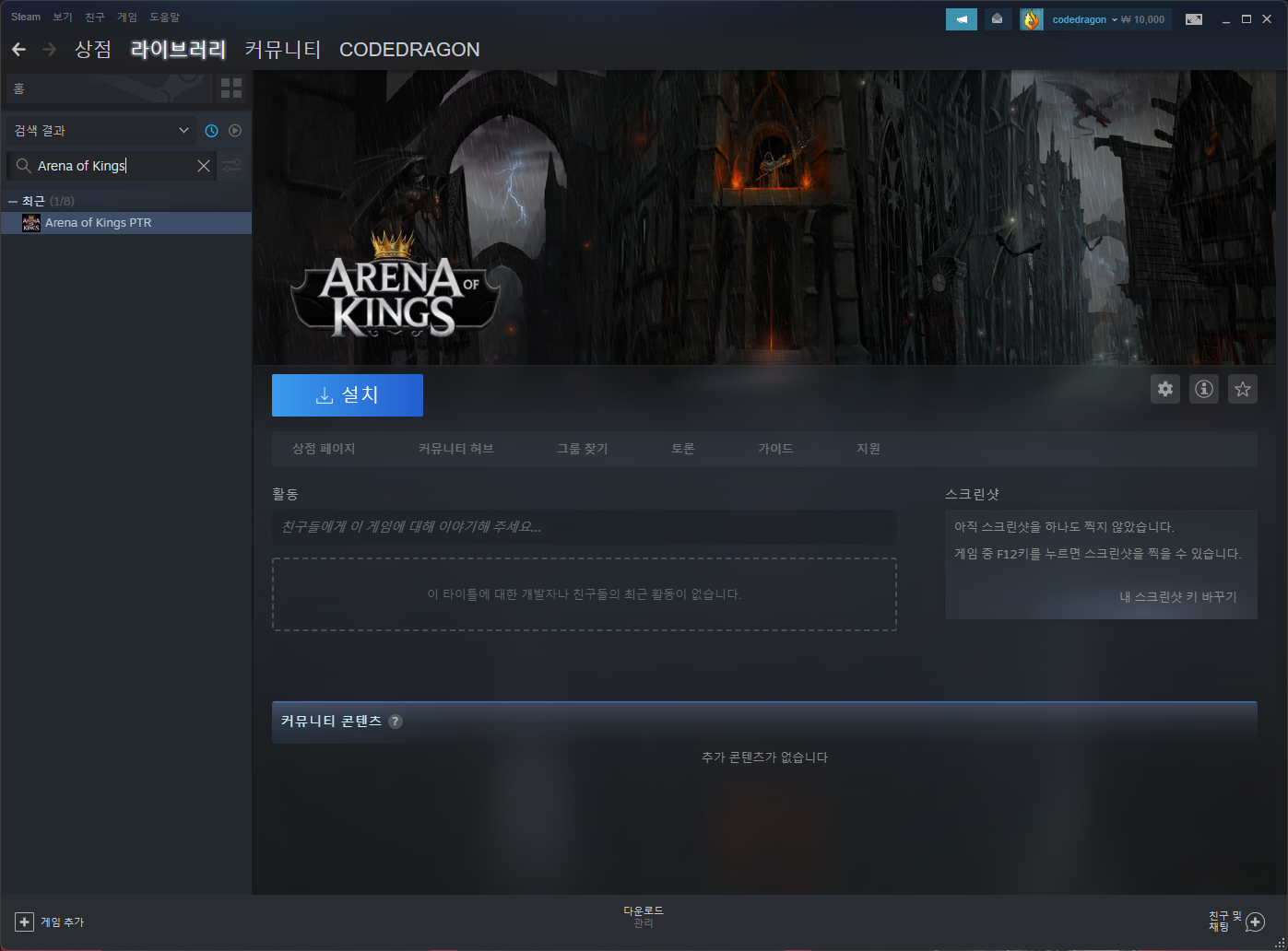This screenshot has width=1288, height=951.
Task: Open the 보기 menu
Action: (63, 17)
